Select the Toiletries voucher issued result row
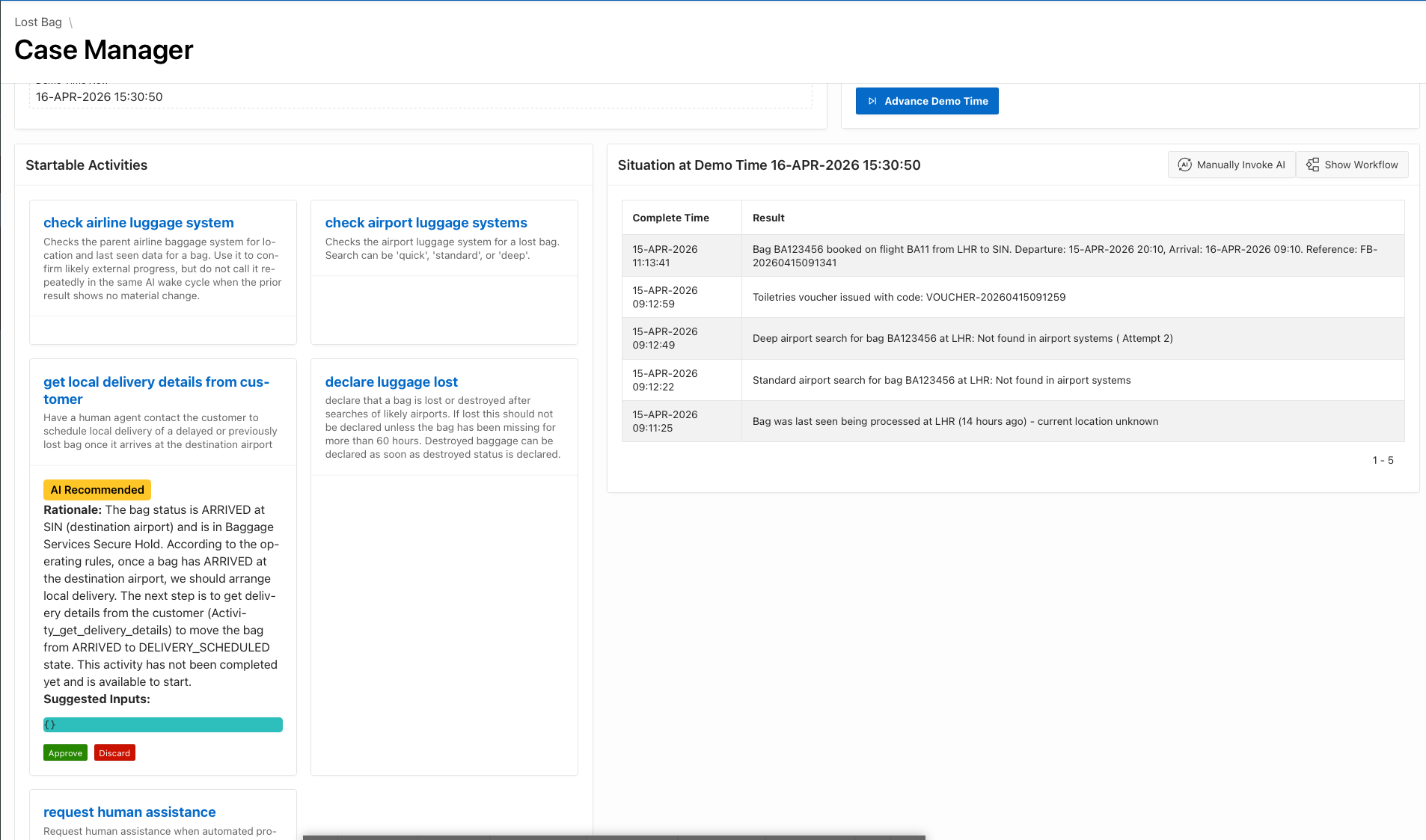 (908, 297)
